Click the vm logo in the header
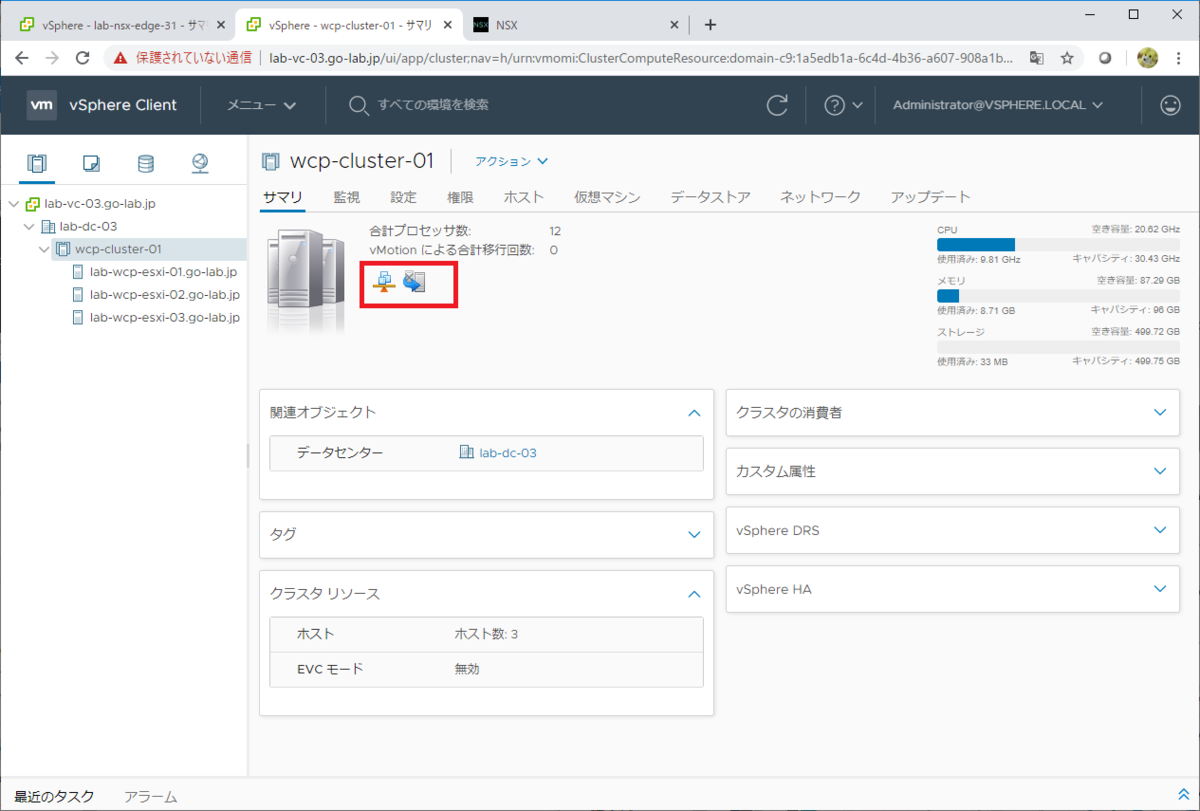The width and height of the screenshot is (1200, 811). point(42,105)
